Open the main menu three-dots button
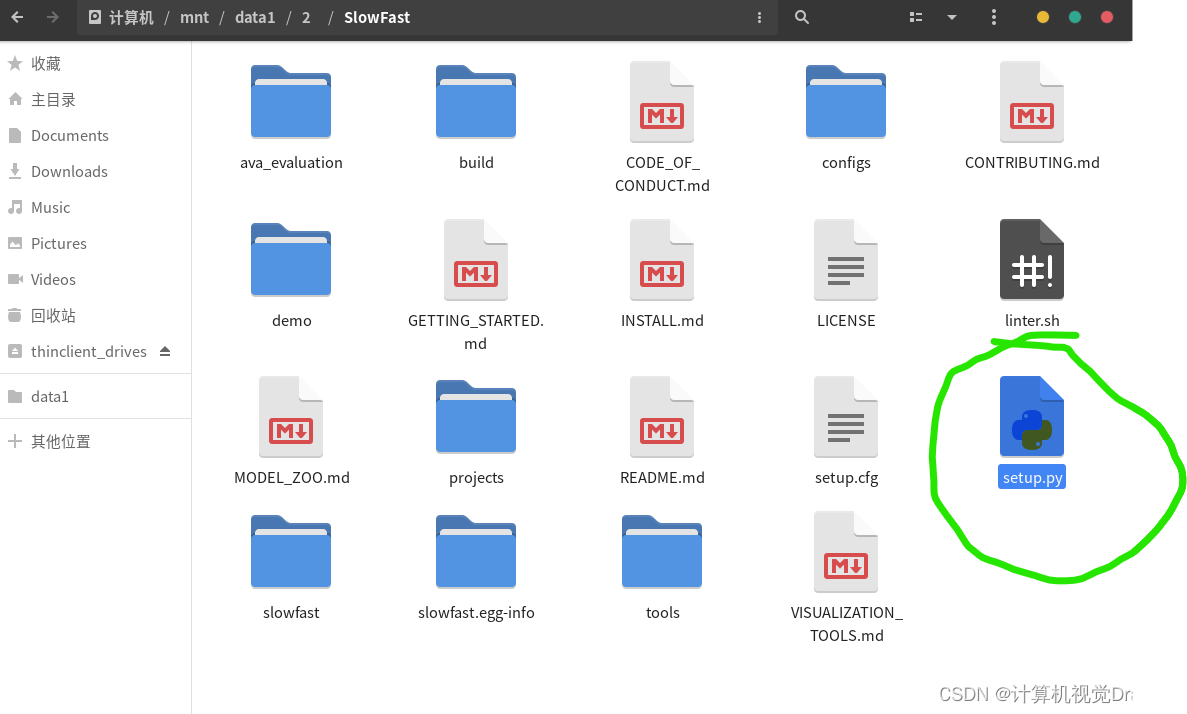 [993, 17]
